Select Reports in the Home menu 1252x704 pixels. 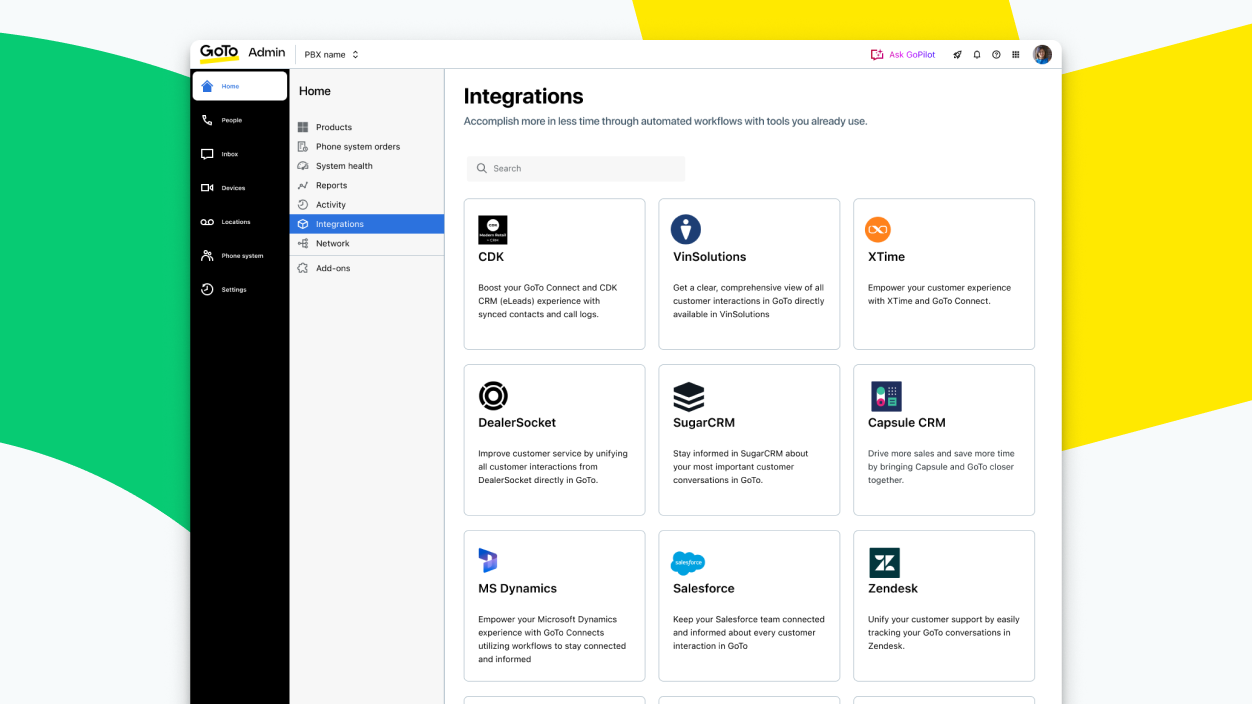[x=330, y=185]
